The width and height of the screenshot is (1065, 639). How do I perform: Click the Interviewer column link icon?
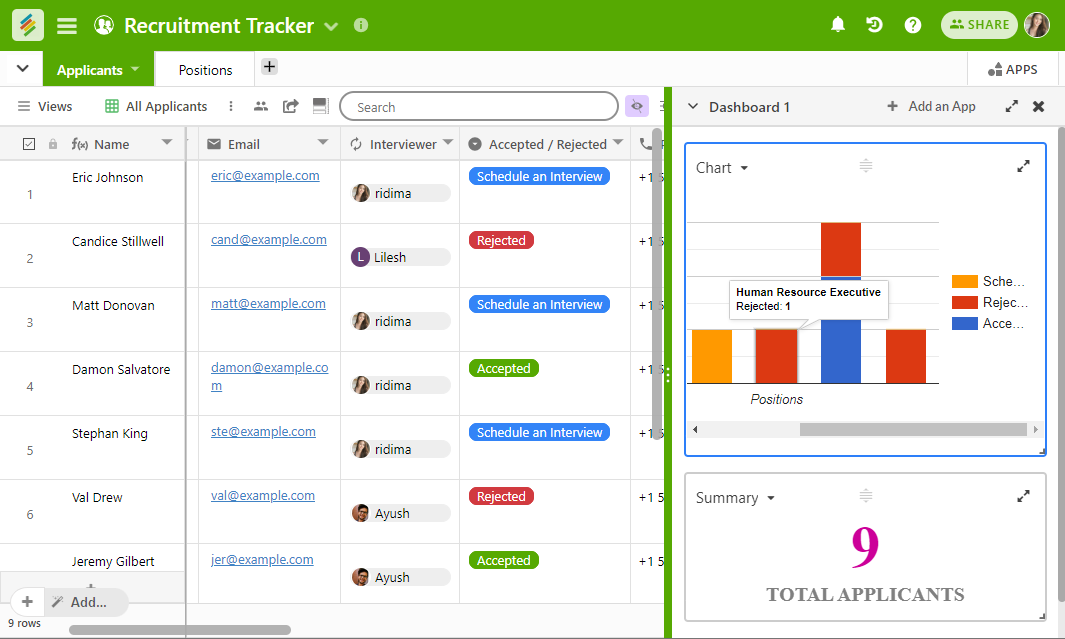[x=356, y=144]
